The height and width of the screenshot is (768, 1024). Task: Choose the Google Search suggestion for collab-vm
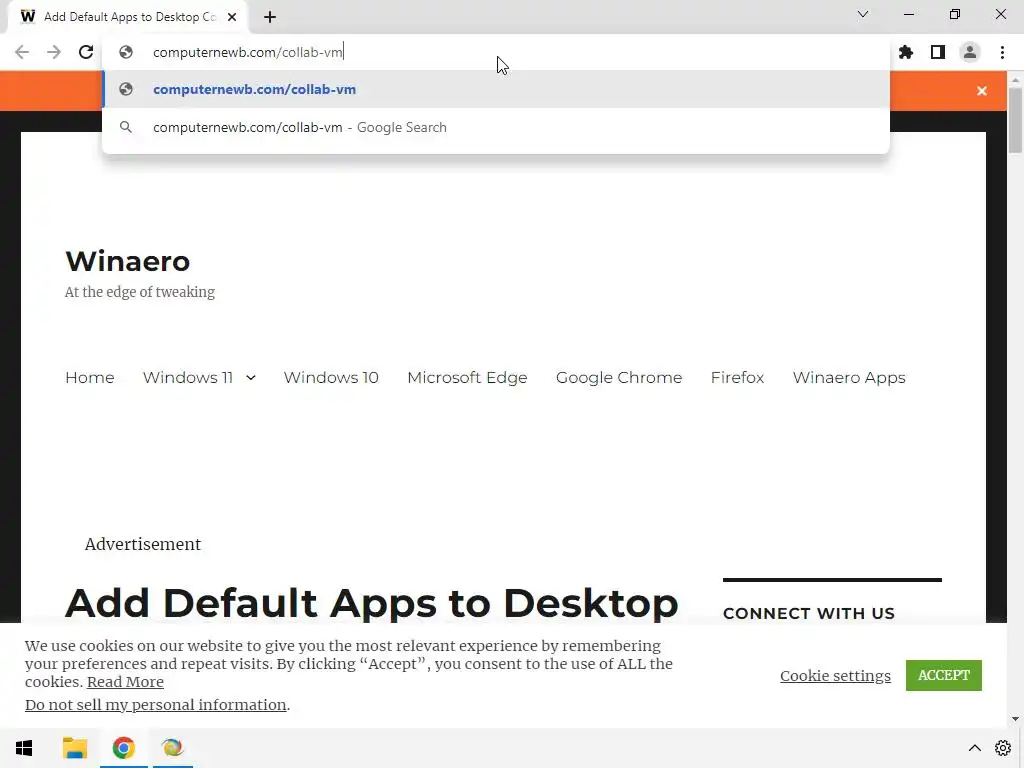point(496,127)
